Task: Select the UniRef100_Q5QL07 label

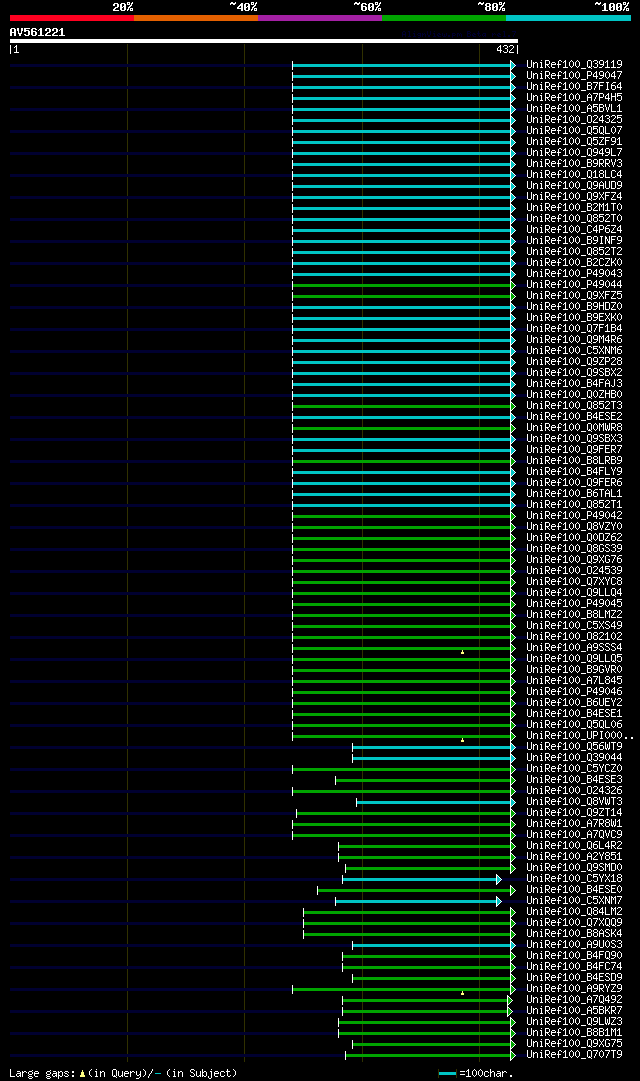Action: point(574,131)
